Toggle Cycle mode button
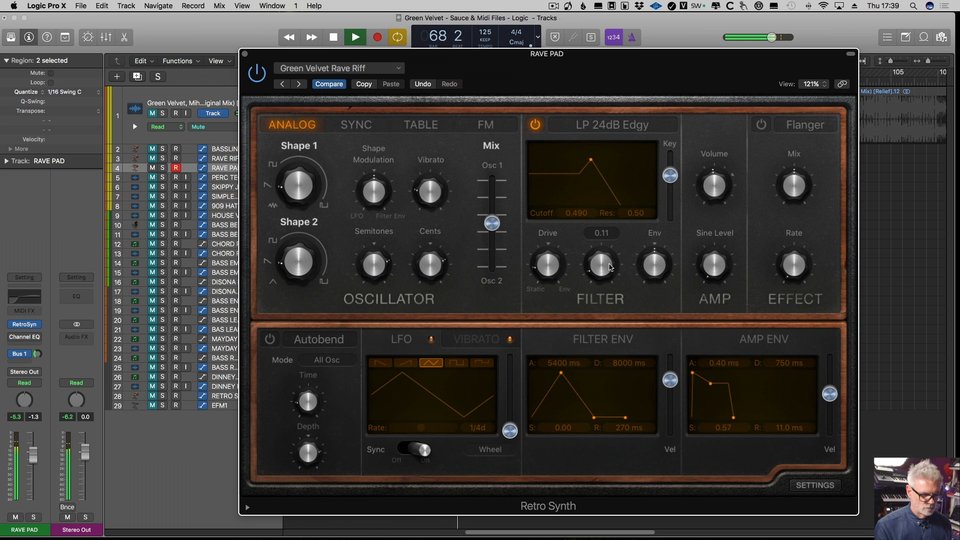The width and height of the screenshot is (960, 540). click(397, 37)
